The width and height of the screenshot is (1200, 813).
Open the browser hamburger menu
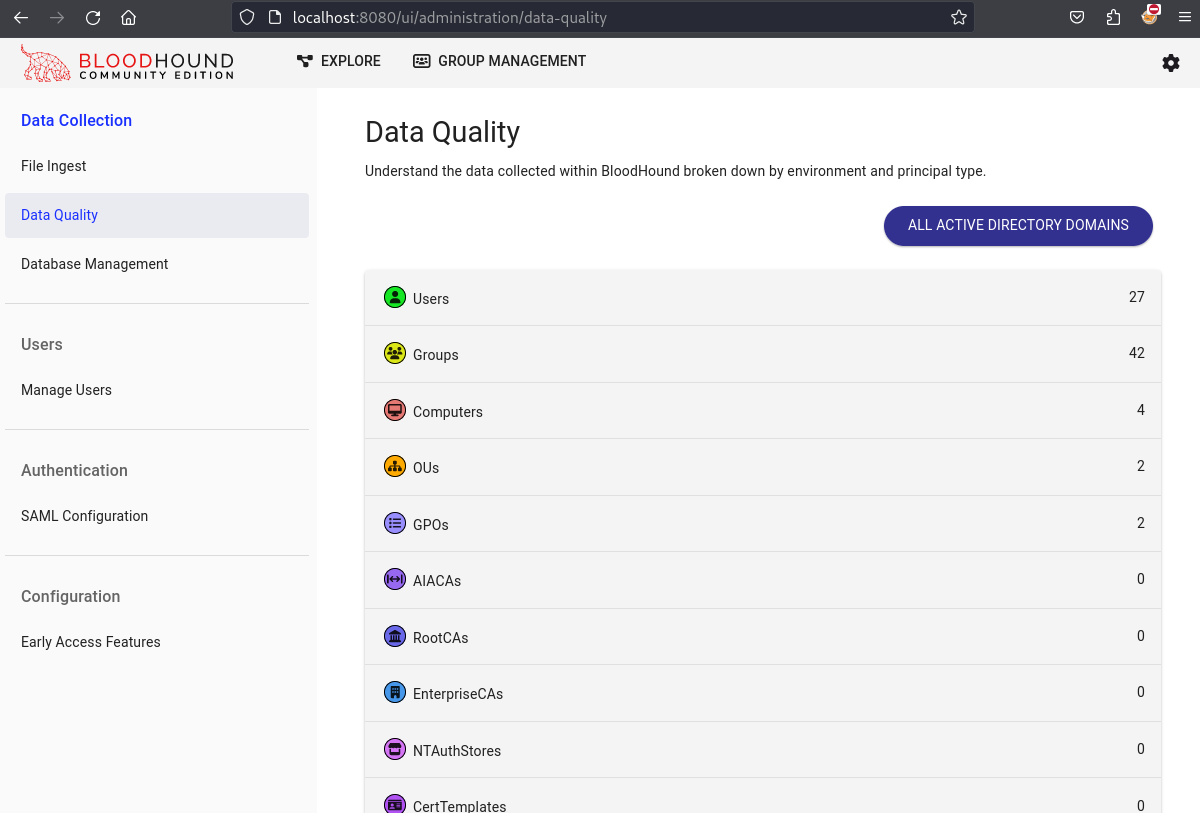(1184, 17)
